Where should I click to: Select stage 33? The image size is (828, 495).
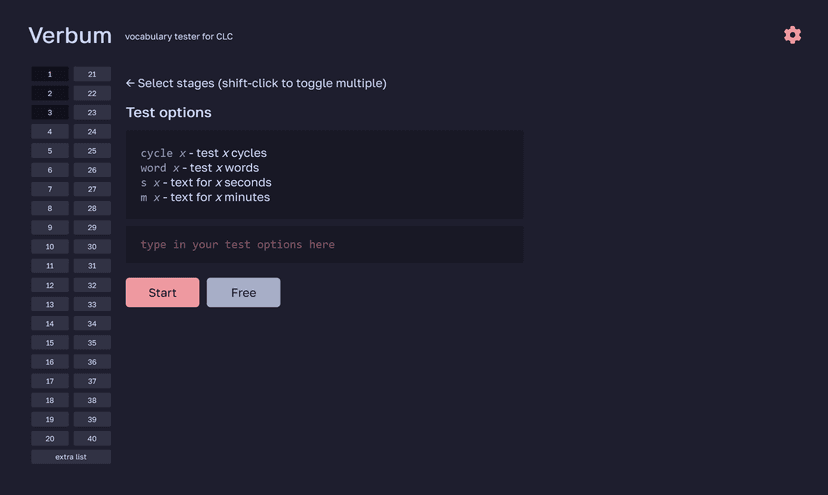tap(92, 304)
